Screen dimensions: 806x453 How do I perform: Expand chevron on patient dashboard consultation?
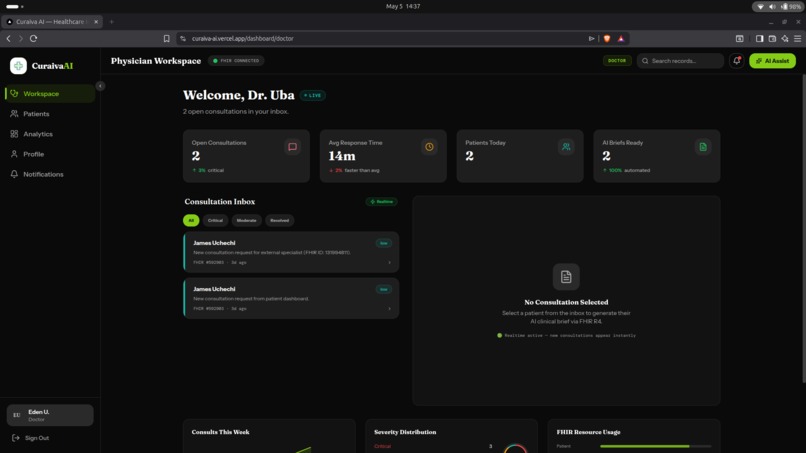pyautogui.click(x=389, y=309)
